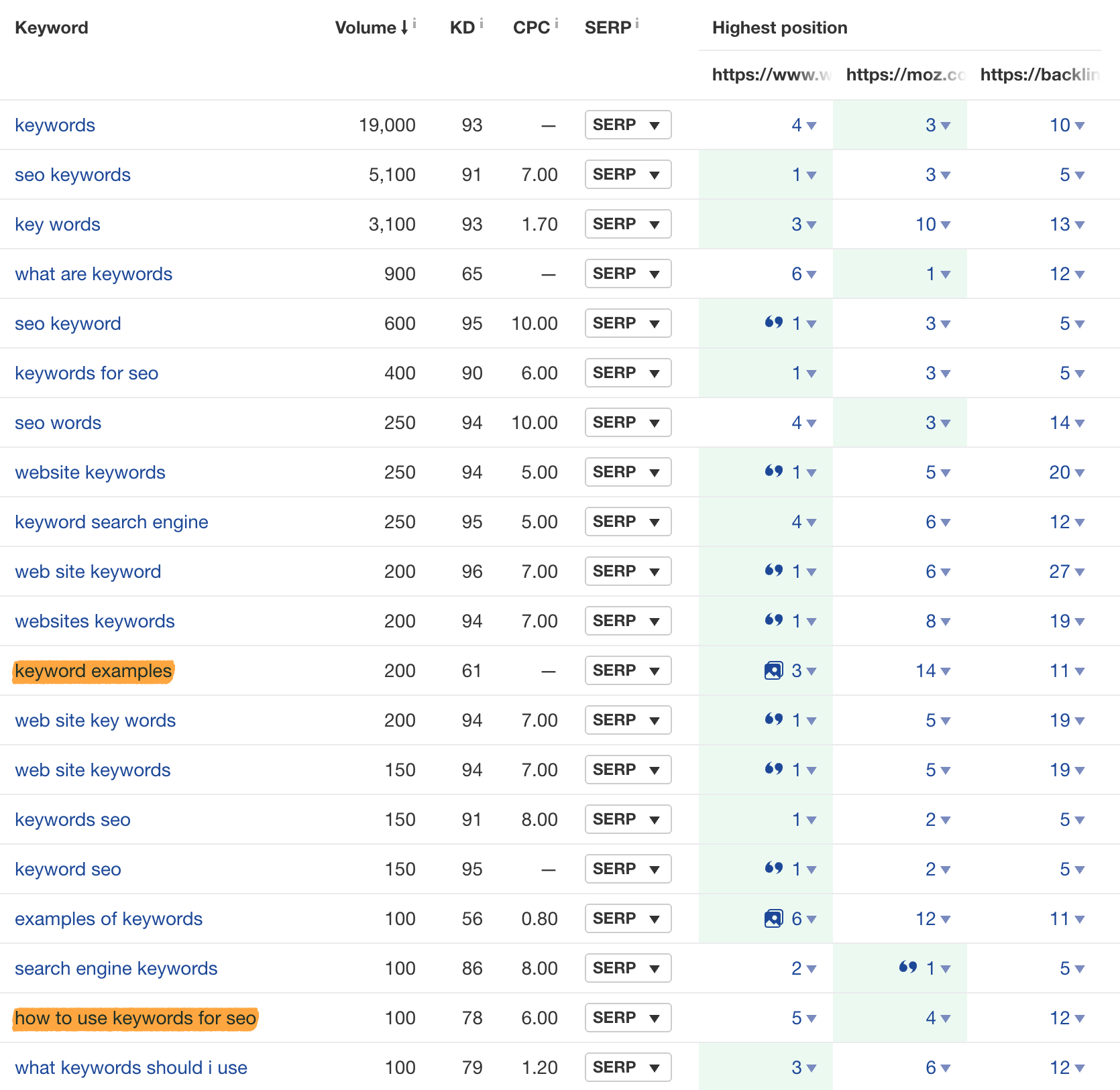
Task: Click featured snippet quote icon in 'seo keyword' row
Action: [x=774, y=322]
